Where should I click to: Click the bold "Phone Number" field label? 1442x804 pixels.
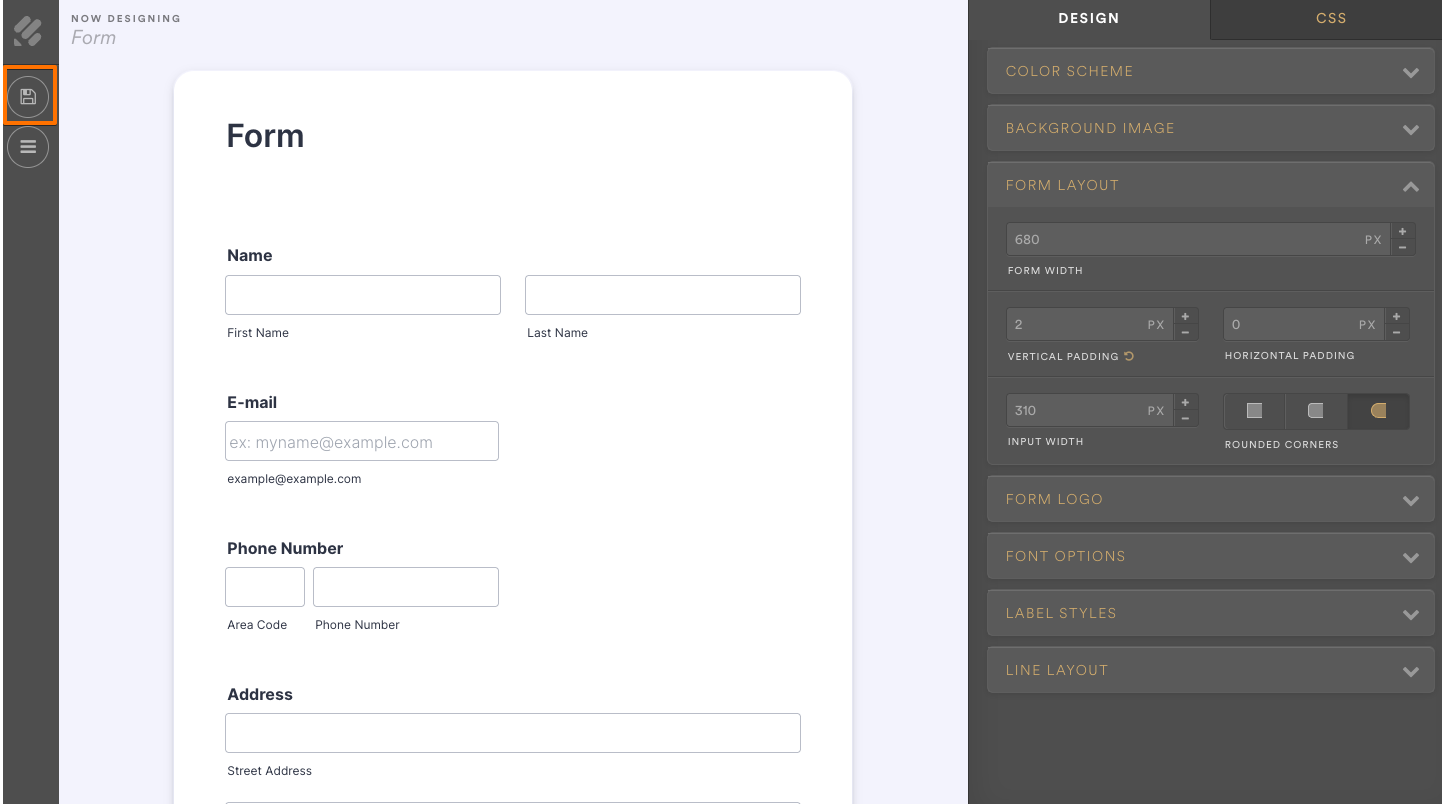[x=285, y=548]
